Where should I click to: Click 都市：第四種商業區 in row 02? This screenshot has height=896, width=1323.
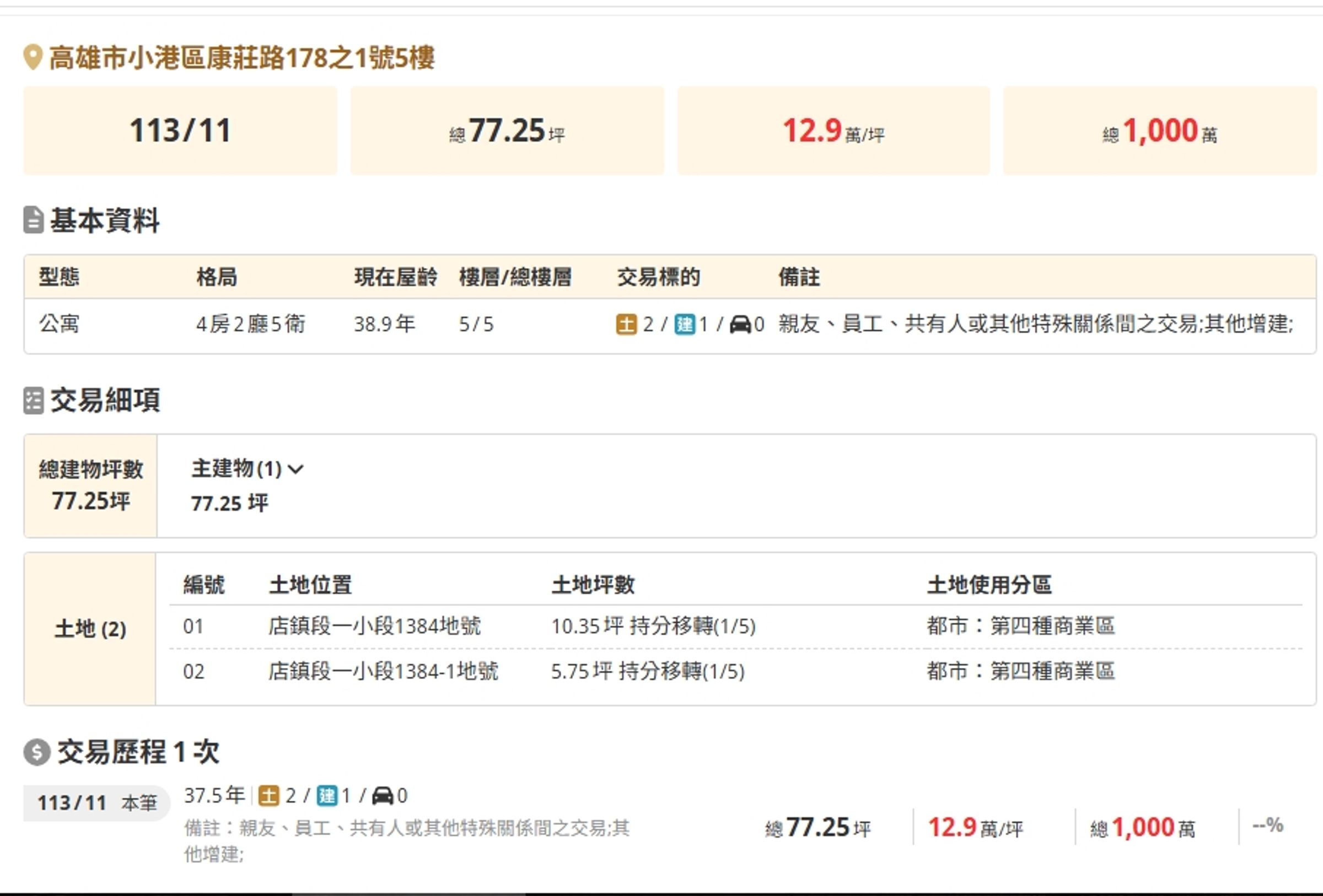pyautogui.click(x=1021, y=671)
